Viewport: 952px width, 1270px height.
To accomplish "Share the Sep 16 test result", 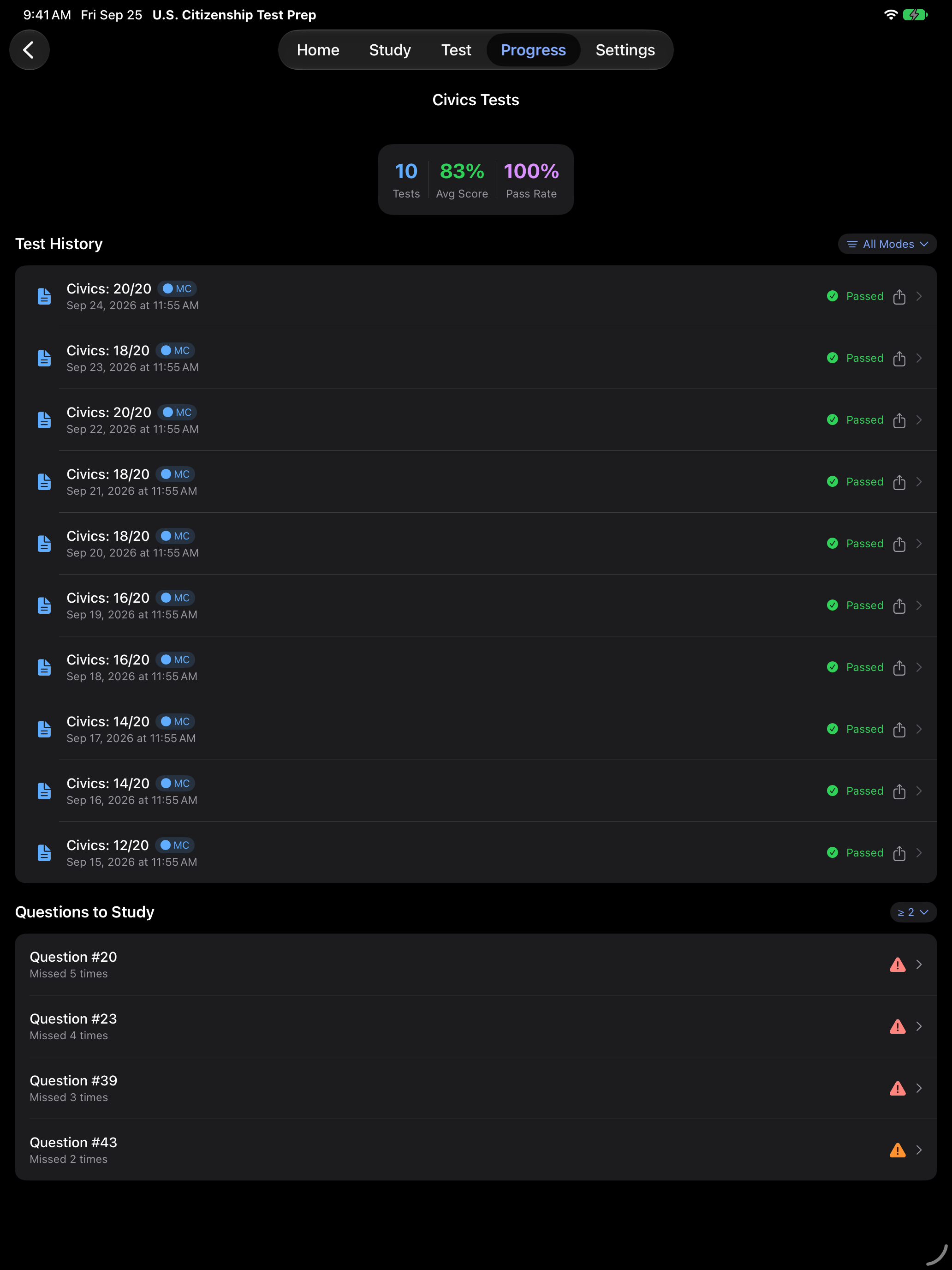I will [x=898, y=791].
